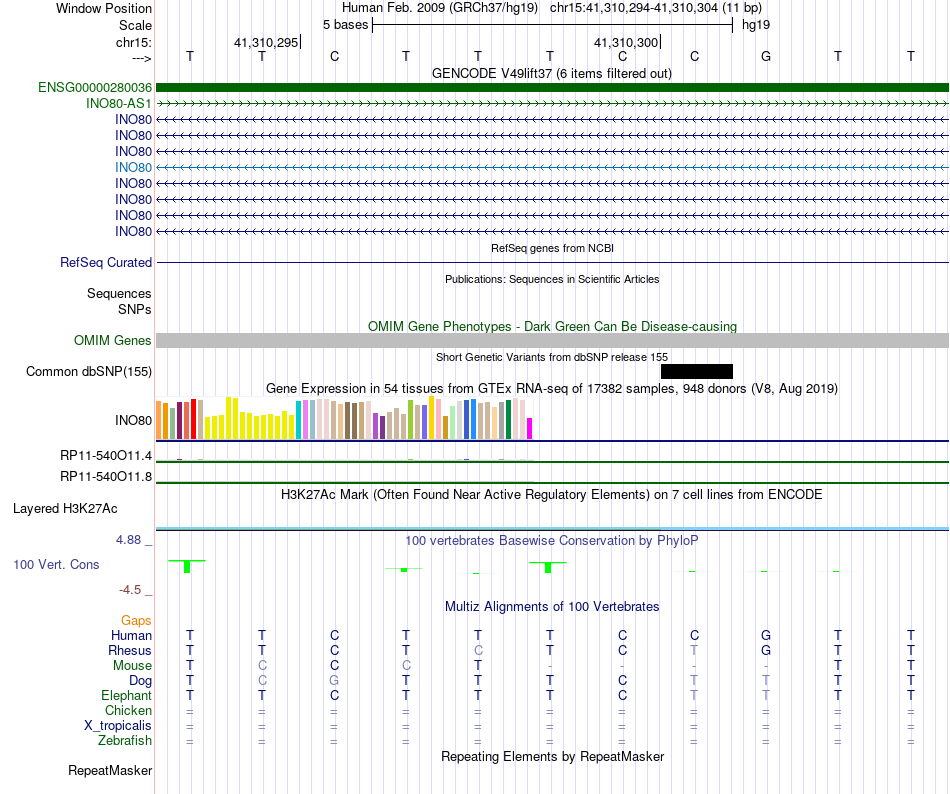Viewport: 950px width, 794px height.
Task: Click Multiz Alignments of 100 Vertebrates title
Action: pyautogui.click(x=552, y=606)
